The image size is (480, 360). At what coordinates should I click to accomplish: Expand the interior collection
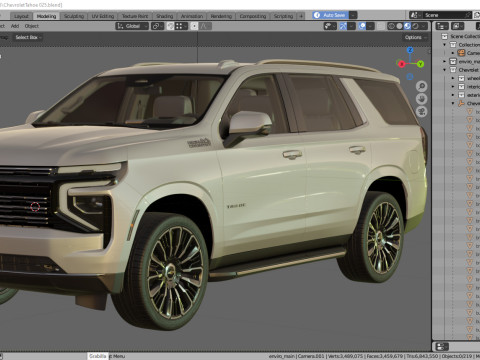pos(453,86)
